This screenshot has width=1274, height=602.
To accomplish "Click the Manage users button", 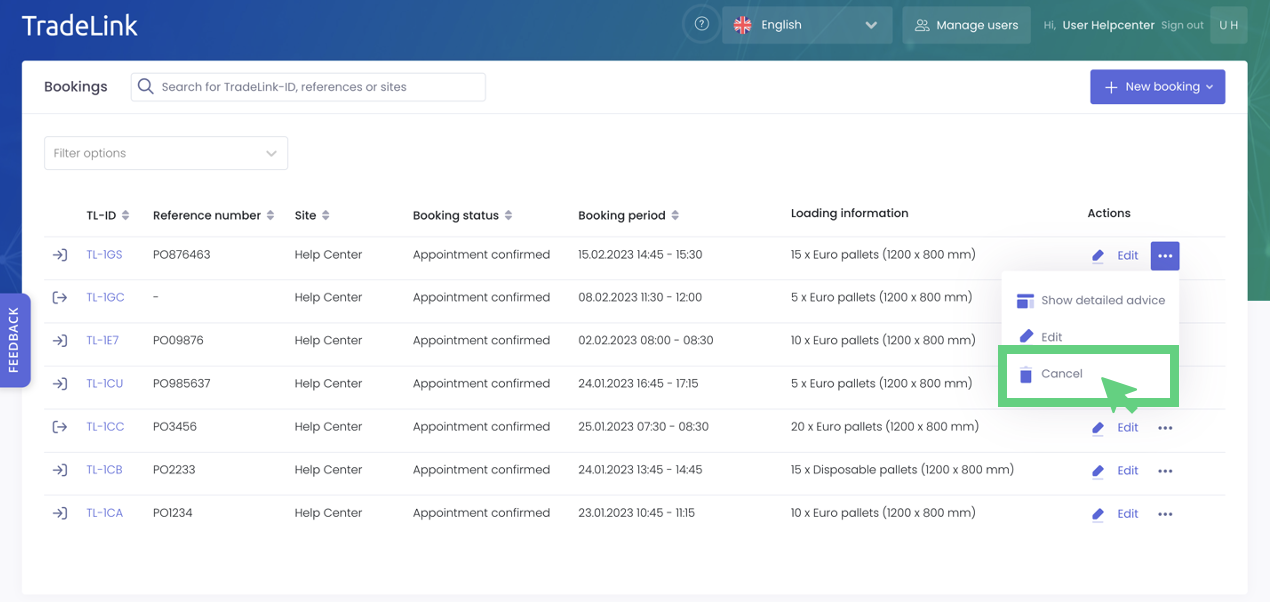I will [966, 25].
